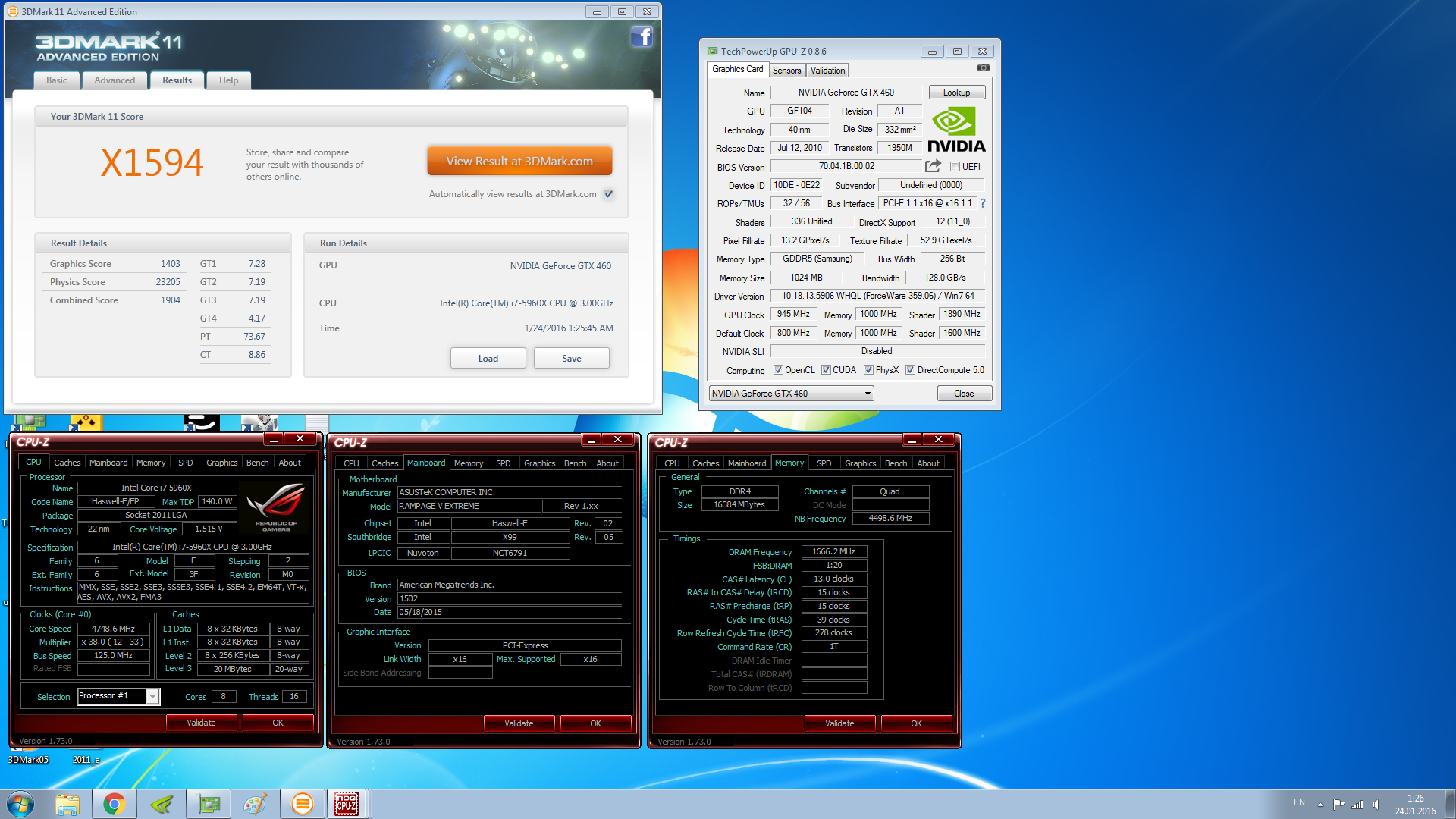This screenshot has width=1456, height=819.
Task: Click the Bus Interface question mark icon
Action: (983, 203)
